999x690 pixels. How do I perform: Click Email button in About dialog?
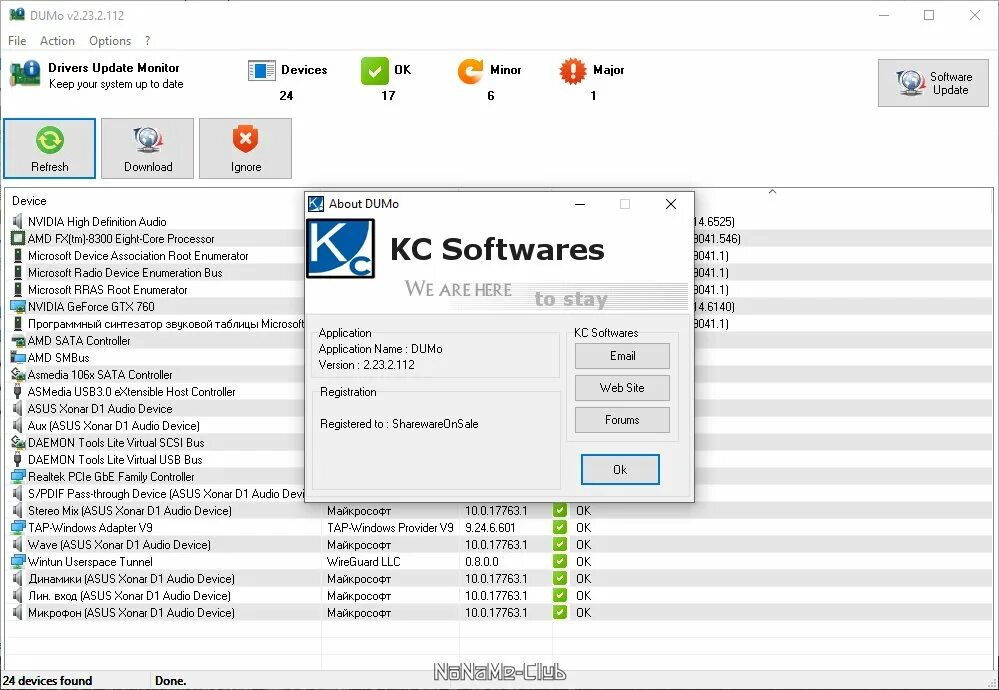coord(622,356)
